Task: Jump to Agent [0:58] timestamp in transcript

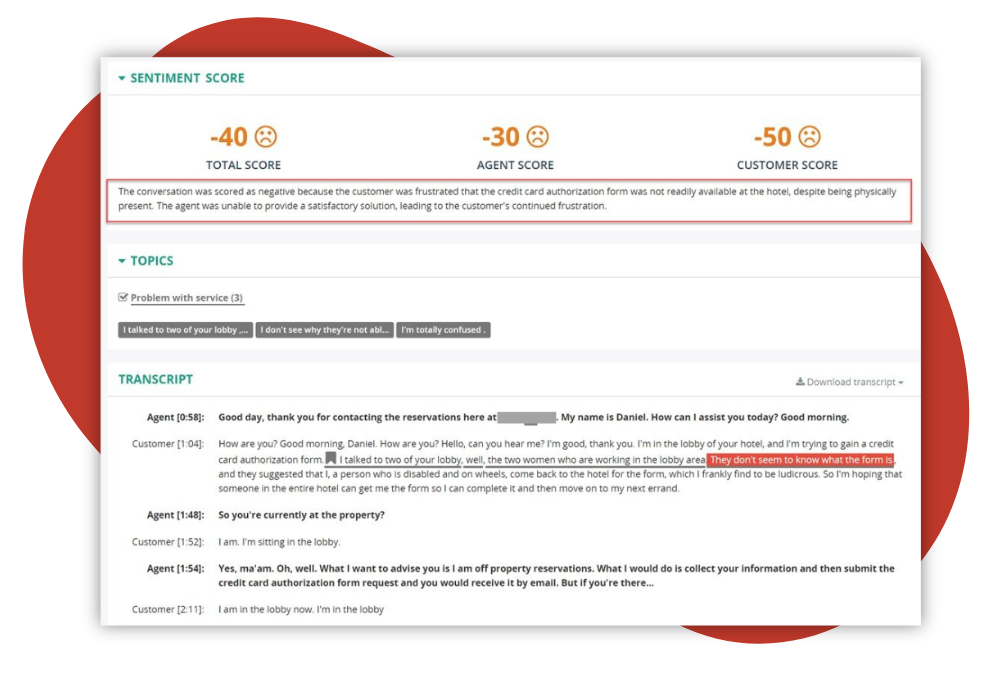Action: click(x=175, y=418)
